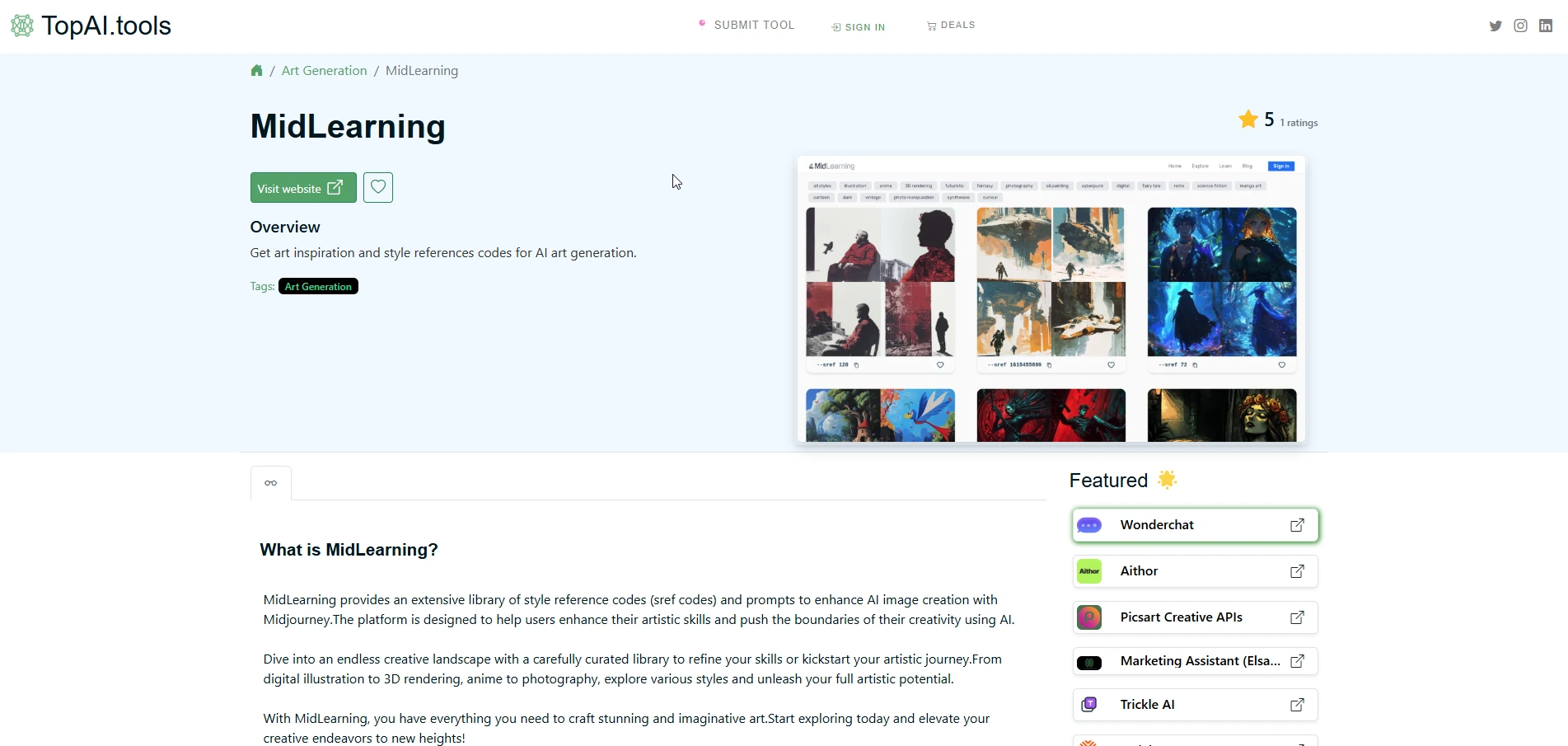The width and height of the screenshot is (1568, 746).
Task: Open the LinkedIn social icon
Action: [1546, 26]
